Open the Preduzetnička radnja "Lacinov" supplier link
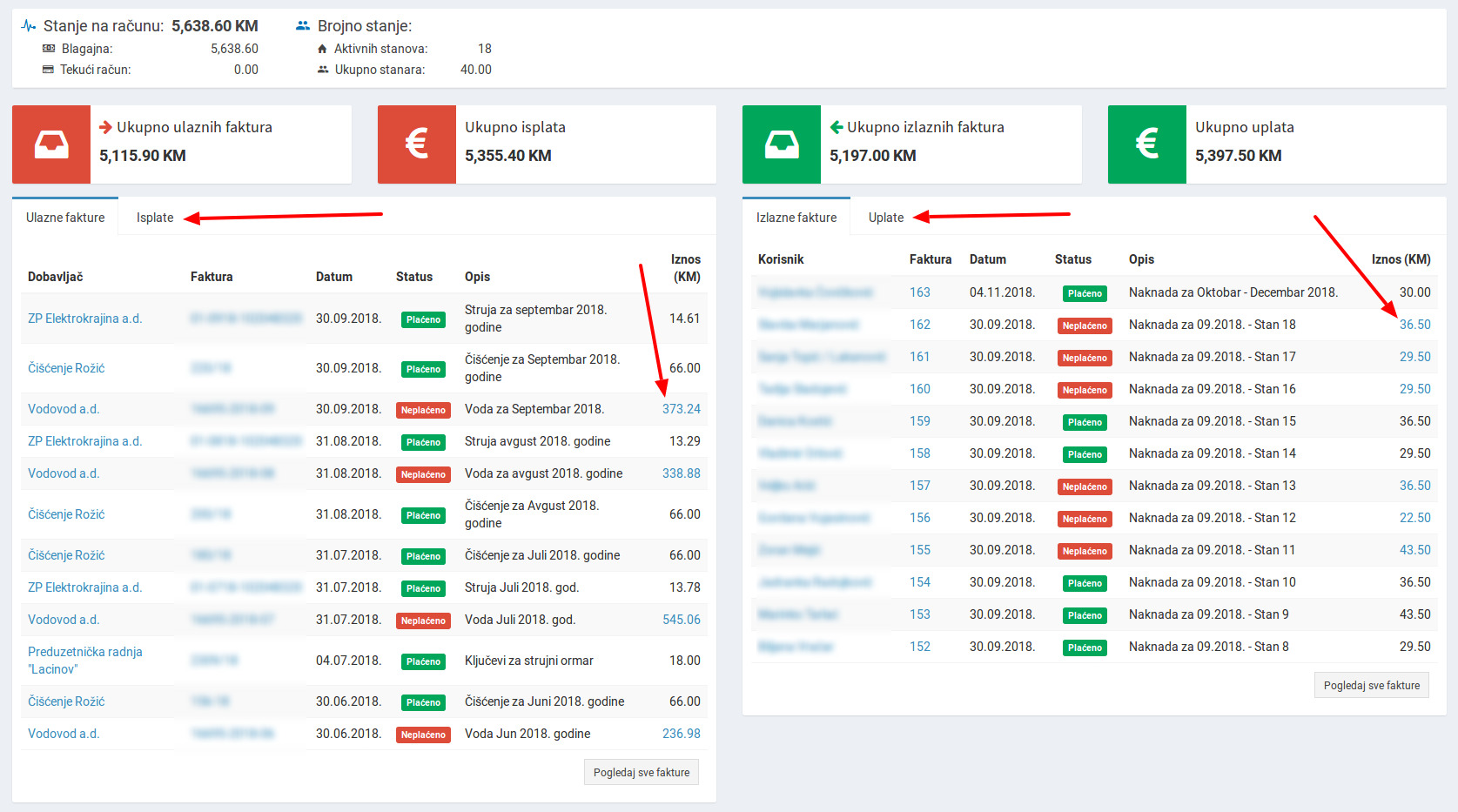The image size is (1458, 812). click(84, 661)
